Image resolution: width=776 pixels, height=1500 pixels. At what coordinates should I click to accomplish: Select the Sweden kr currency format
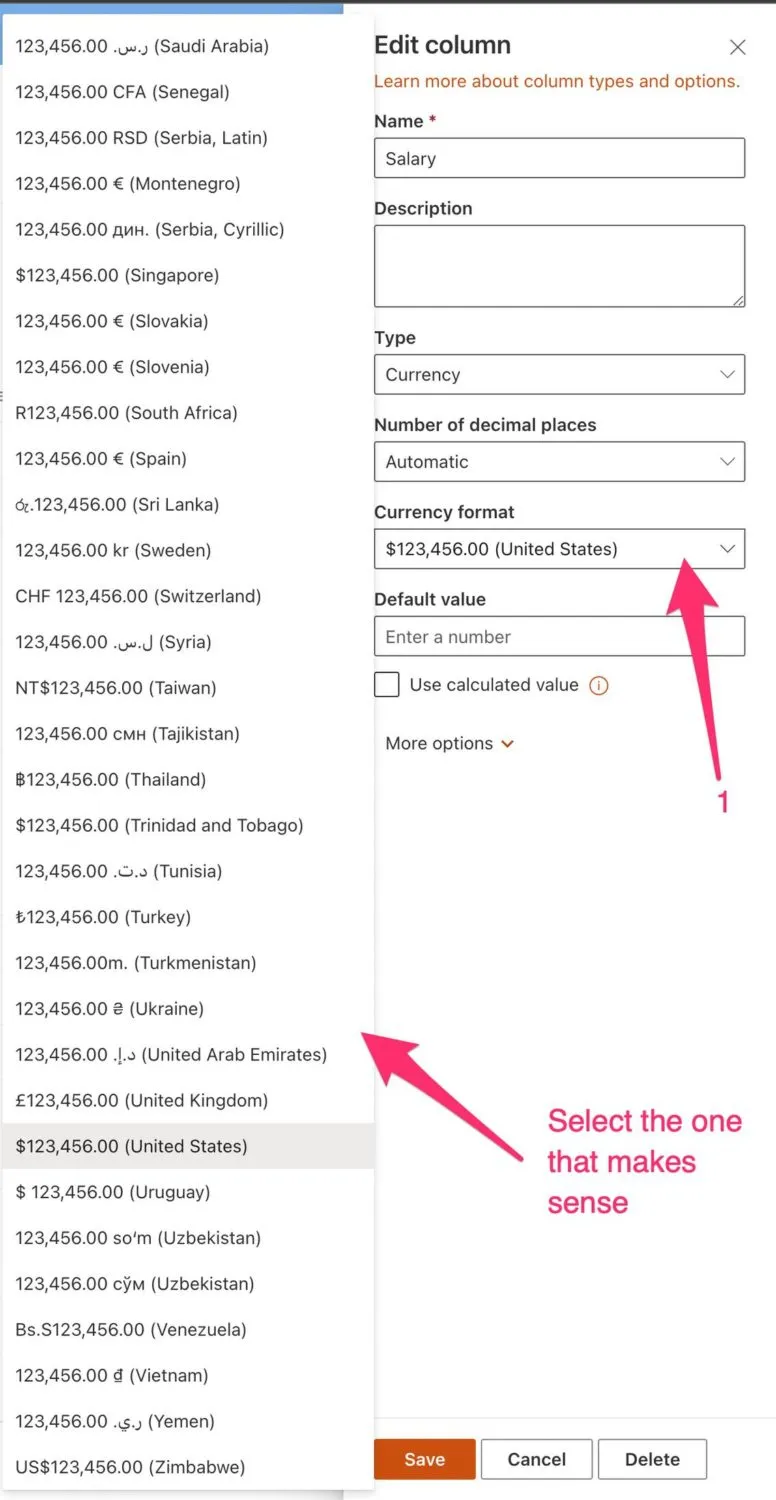113,551
